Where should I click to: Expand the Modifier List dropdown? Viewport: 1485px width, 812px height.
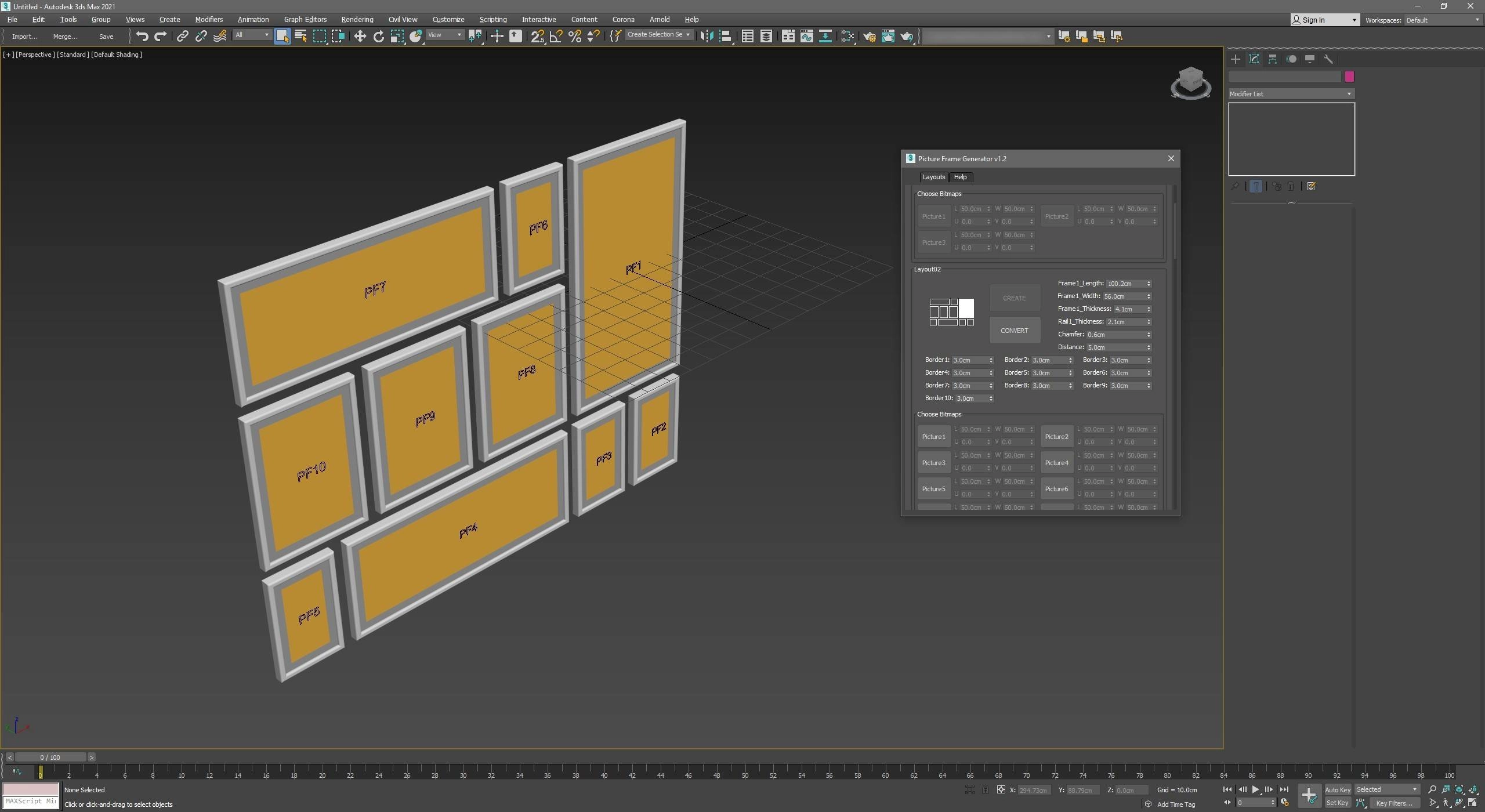[x=1291, y=94]
